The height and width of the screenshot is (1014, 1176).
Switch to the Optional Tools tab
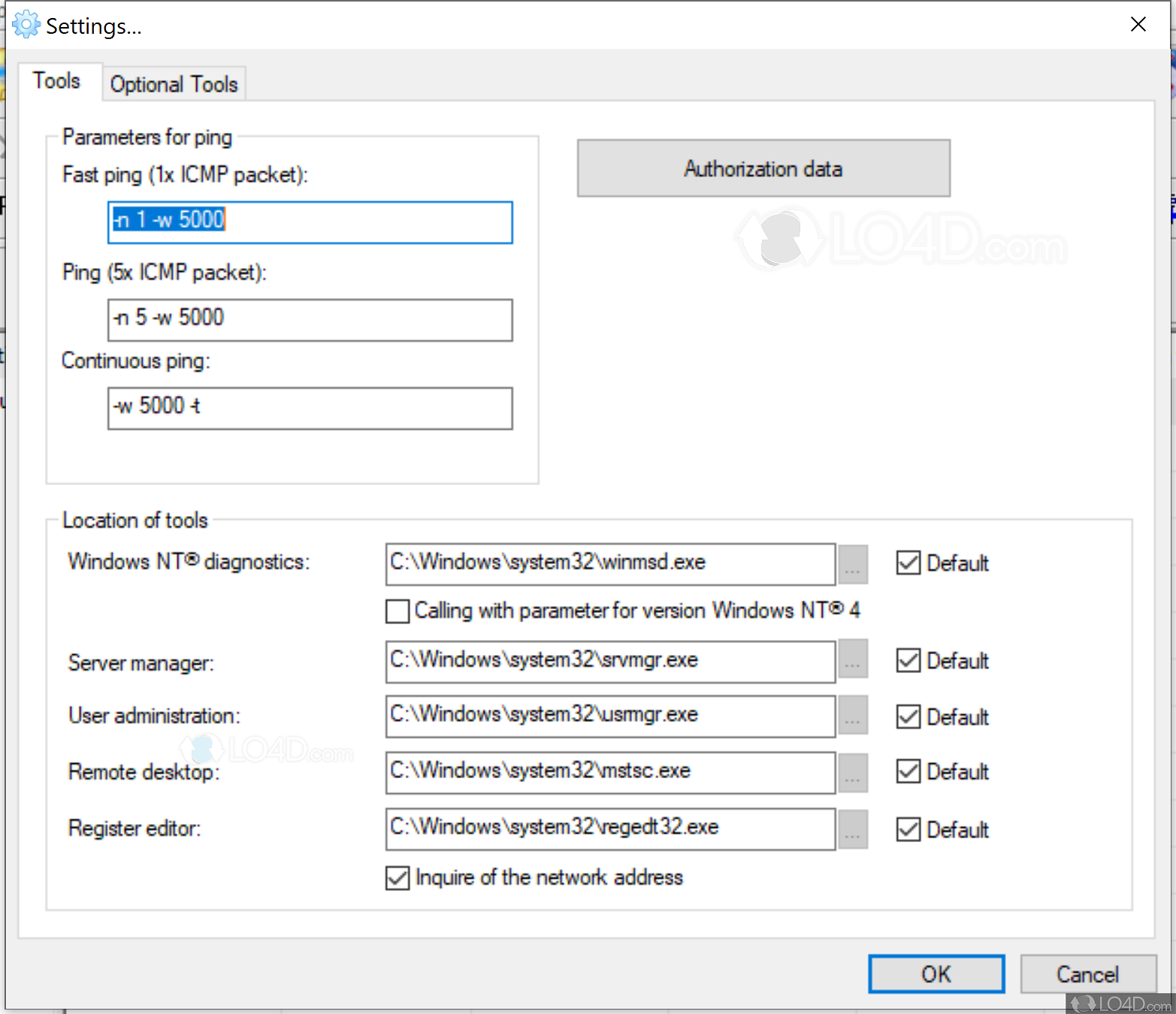point(174,83)
